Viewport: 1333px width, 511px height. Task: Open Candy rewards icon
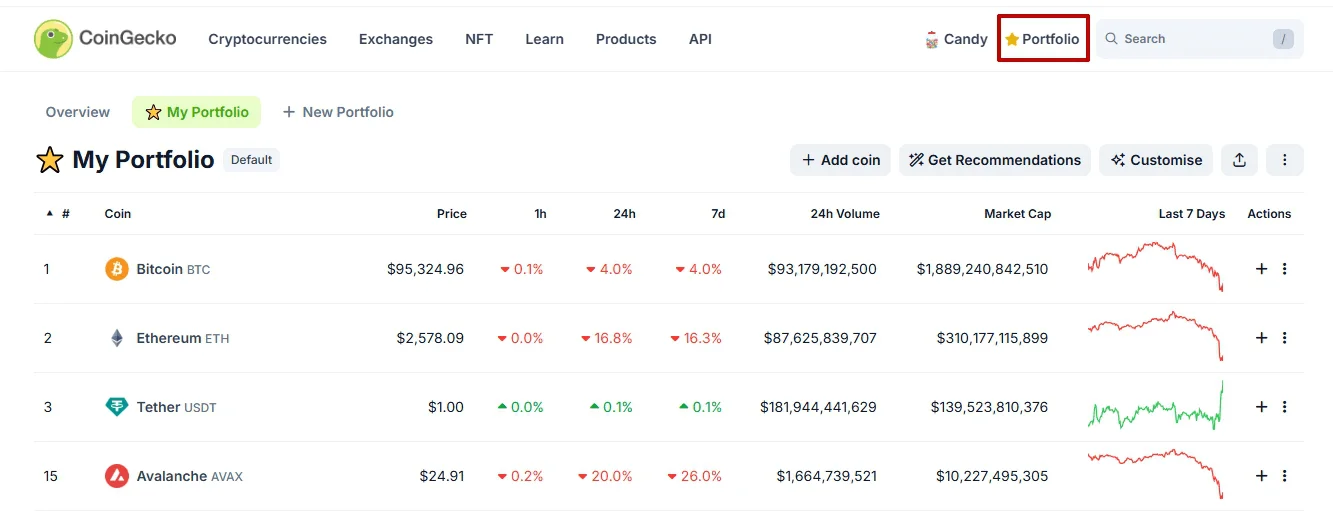[932, 39]
